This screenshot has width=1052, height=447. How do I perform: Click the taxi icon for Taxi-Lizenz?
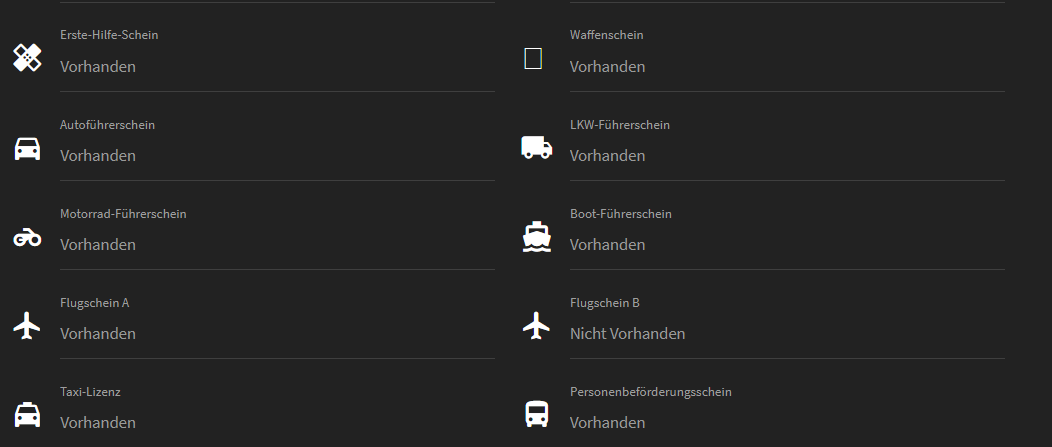(27, 414)
